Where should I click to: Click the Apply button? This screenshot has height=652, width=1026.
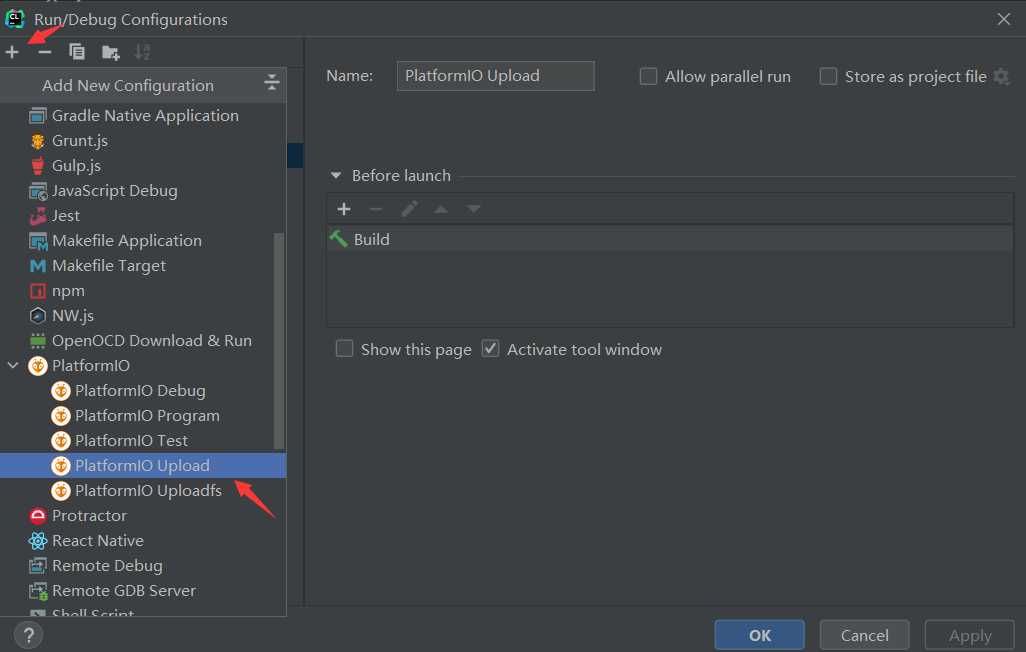coord(970,635)
